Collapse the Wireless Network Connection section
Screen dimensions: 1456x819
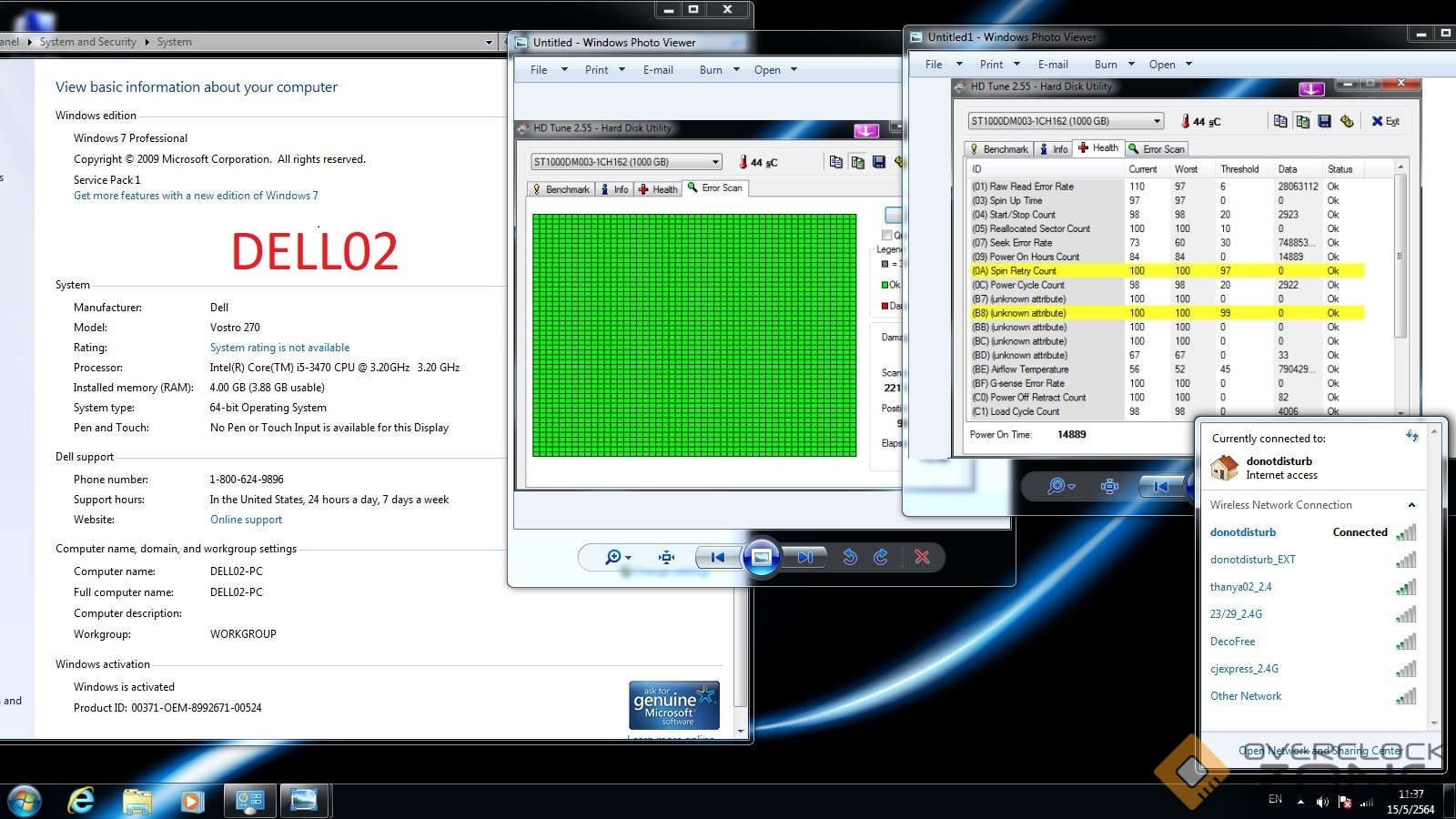pyautogui.click(x=1411, y=505)
